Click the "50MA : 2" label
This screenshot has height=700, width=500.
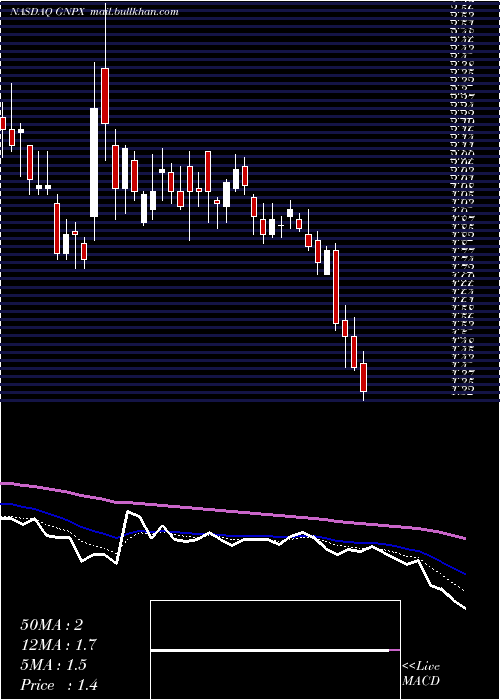pos(51,625)
